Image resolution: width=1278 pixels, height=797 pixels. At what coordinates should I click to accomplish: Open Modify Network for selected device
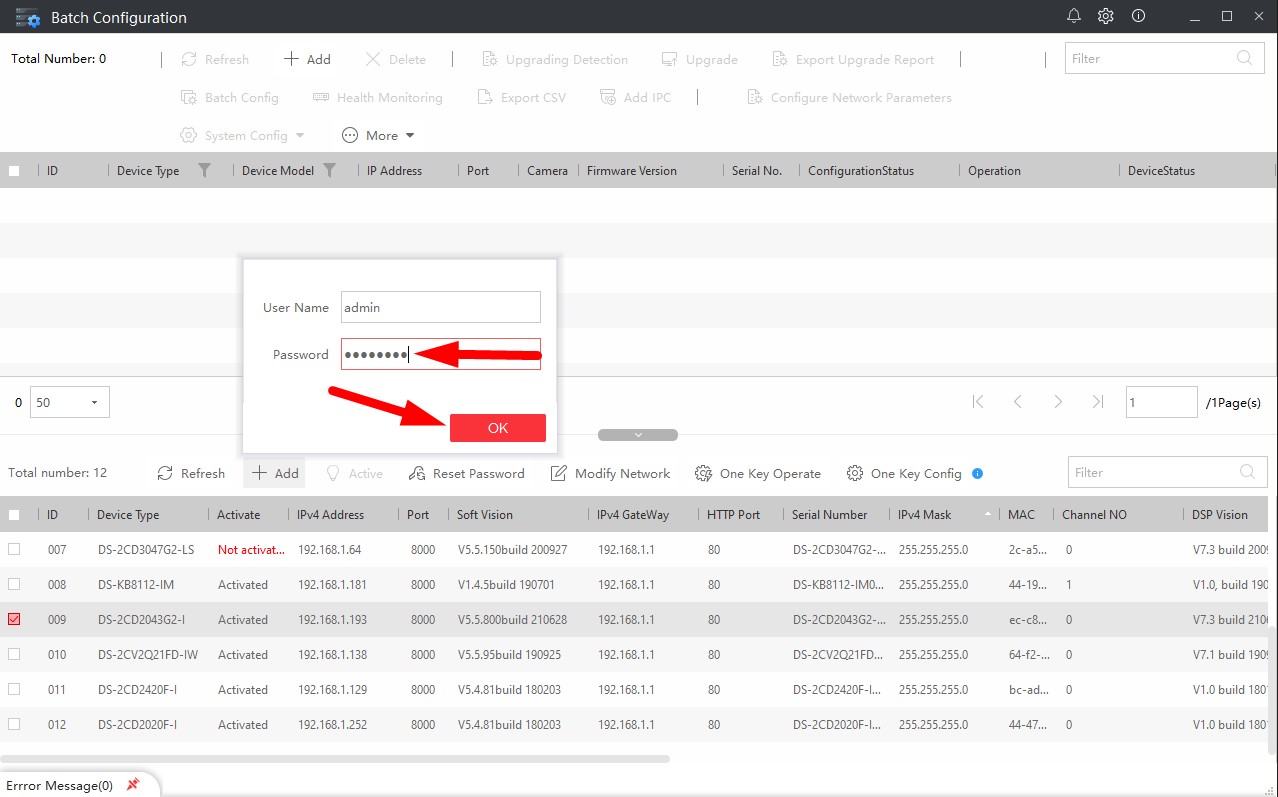pos(610,473)
